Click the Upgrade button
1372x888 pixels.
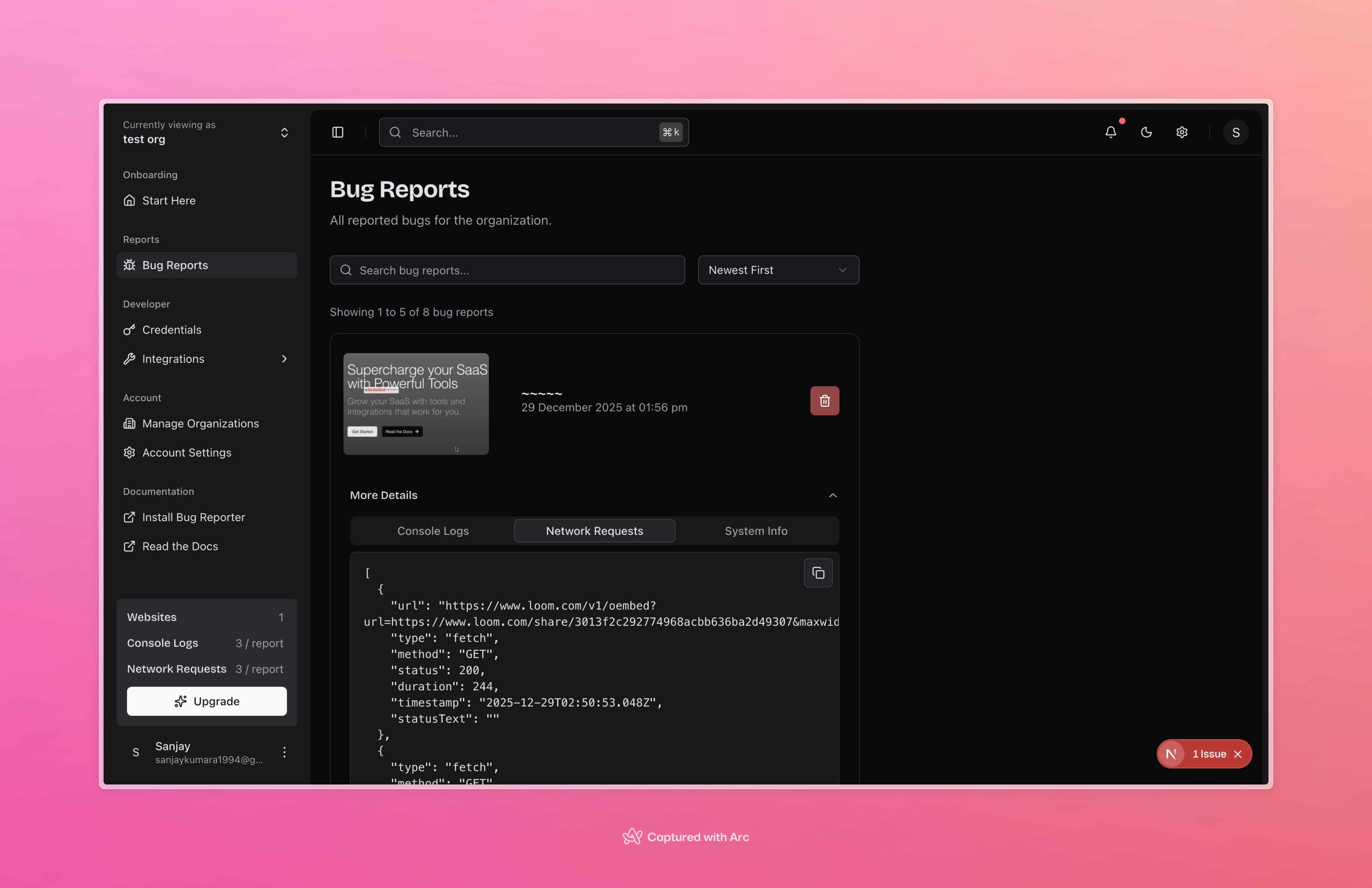206,701
